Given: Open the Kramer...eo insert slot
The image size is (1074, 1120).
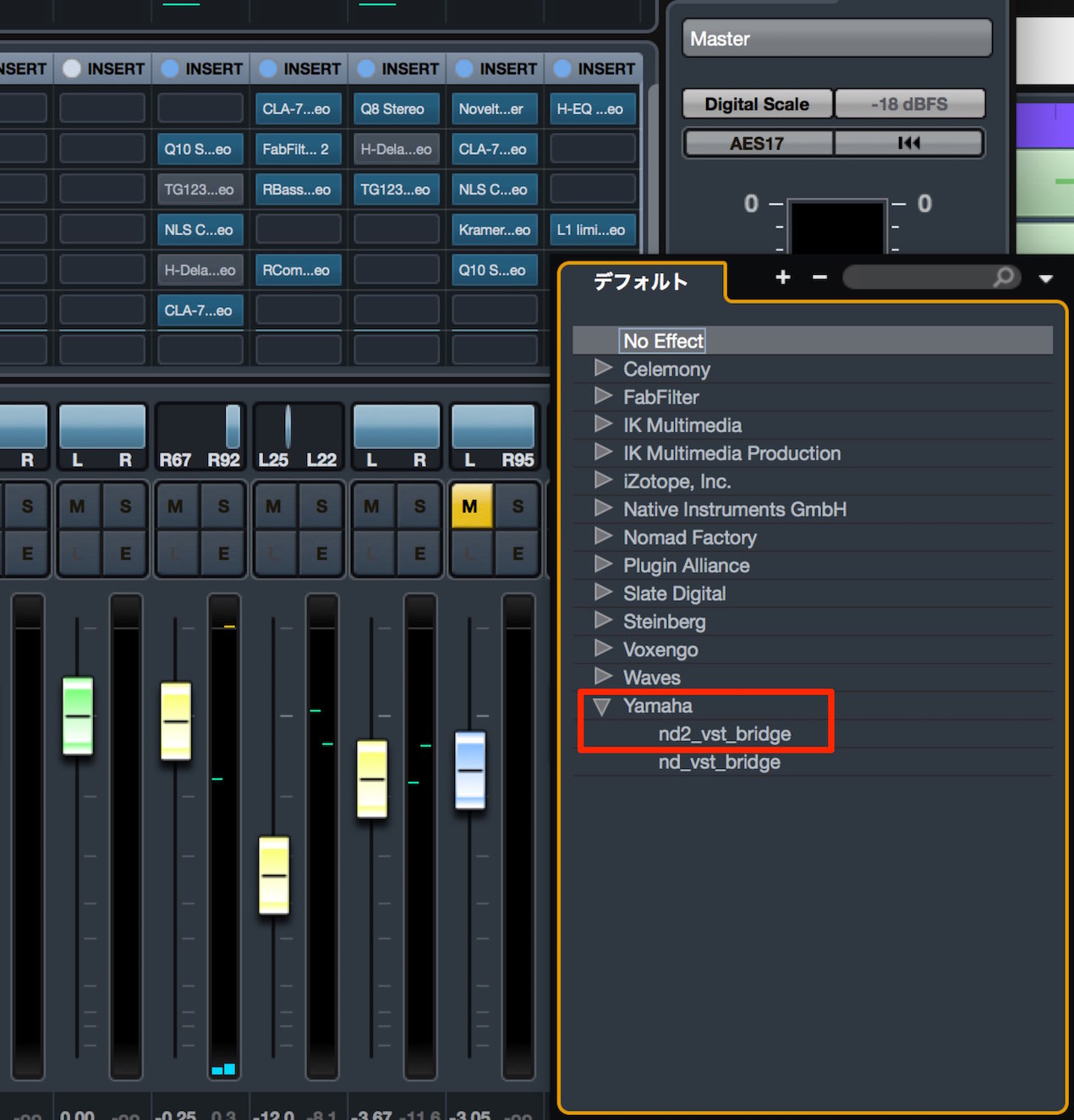Looking at the screenshot, I should [494, 230].
